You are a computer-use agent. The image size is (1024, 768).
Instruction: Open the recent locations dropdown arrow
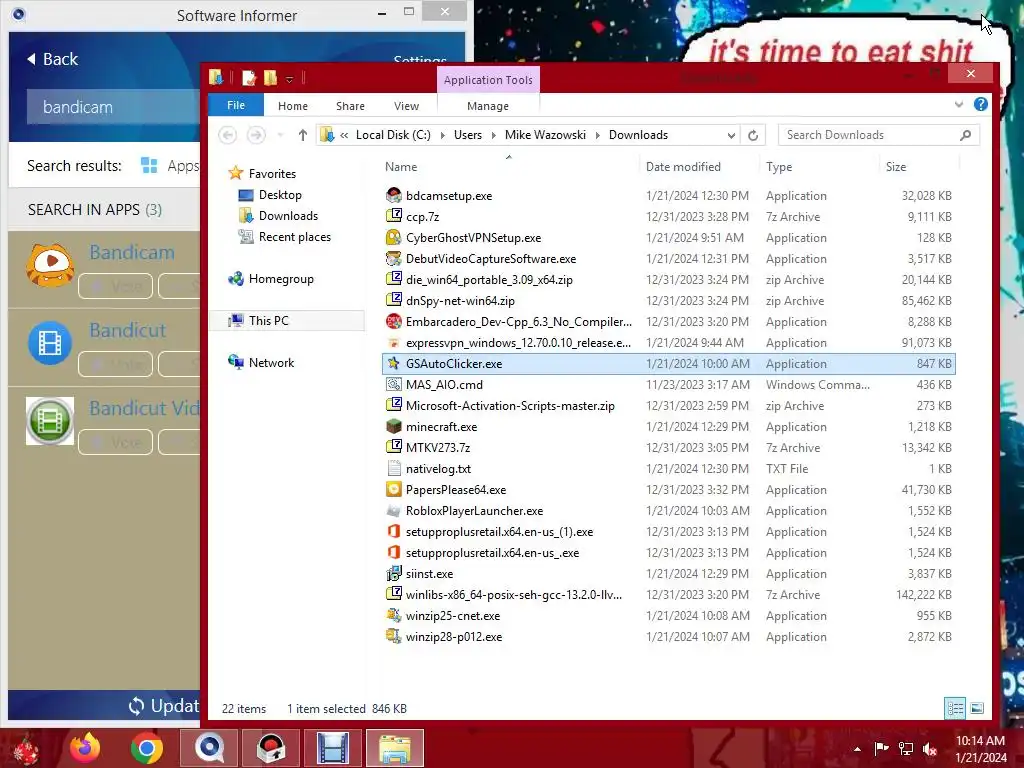[280, 135]
